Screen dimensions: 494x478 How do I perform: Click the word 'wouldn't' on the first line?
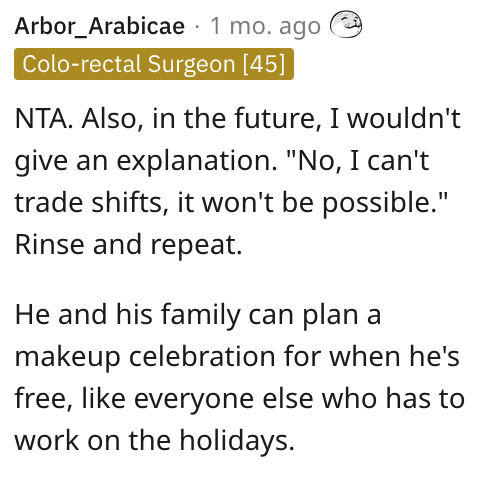404,118
